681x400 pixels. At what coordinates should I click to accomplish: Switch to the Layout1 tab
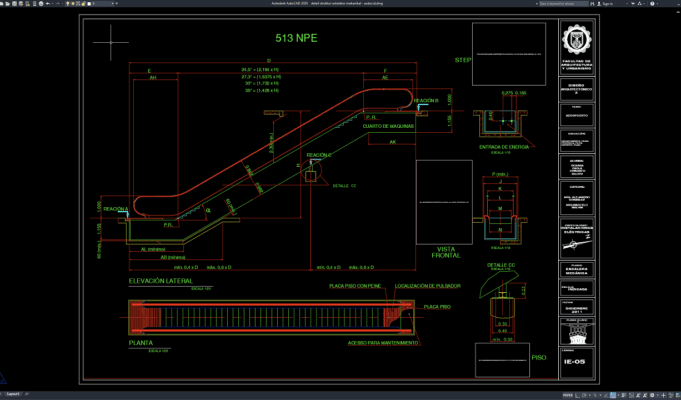(x=13, y=394)
